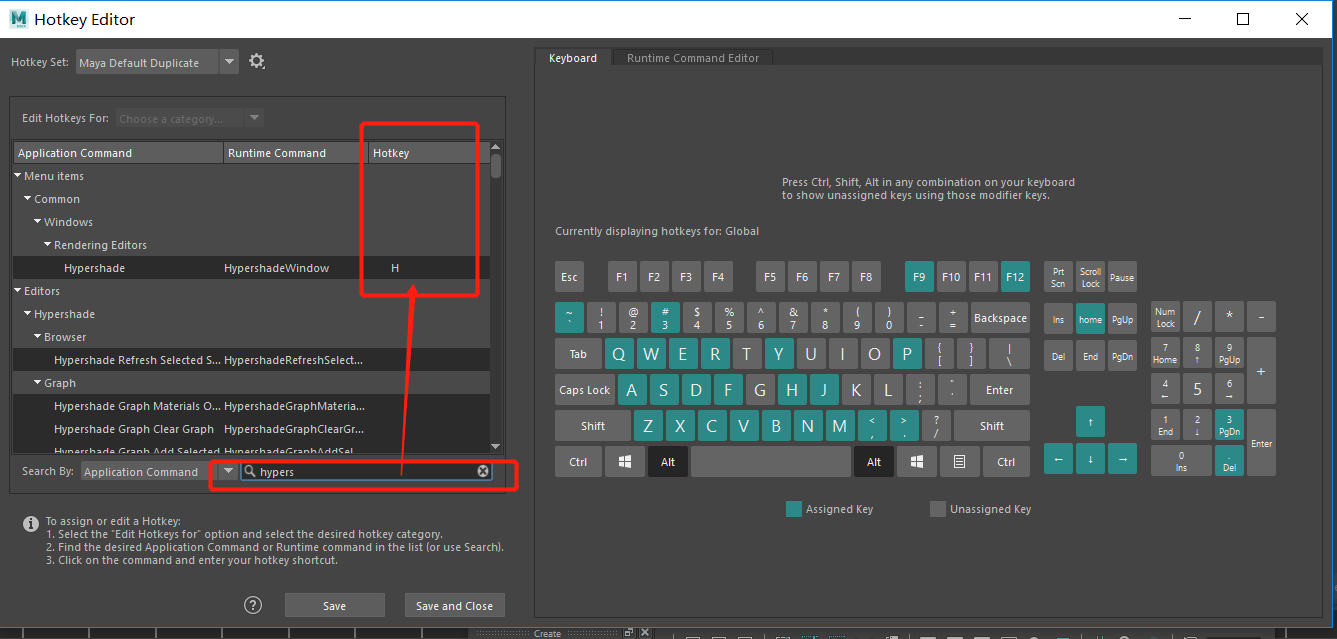
Task: Open hotkey set settings gear
Action: [x=257, y=62]
